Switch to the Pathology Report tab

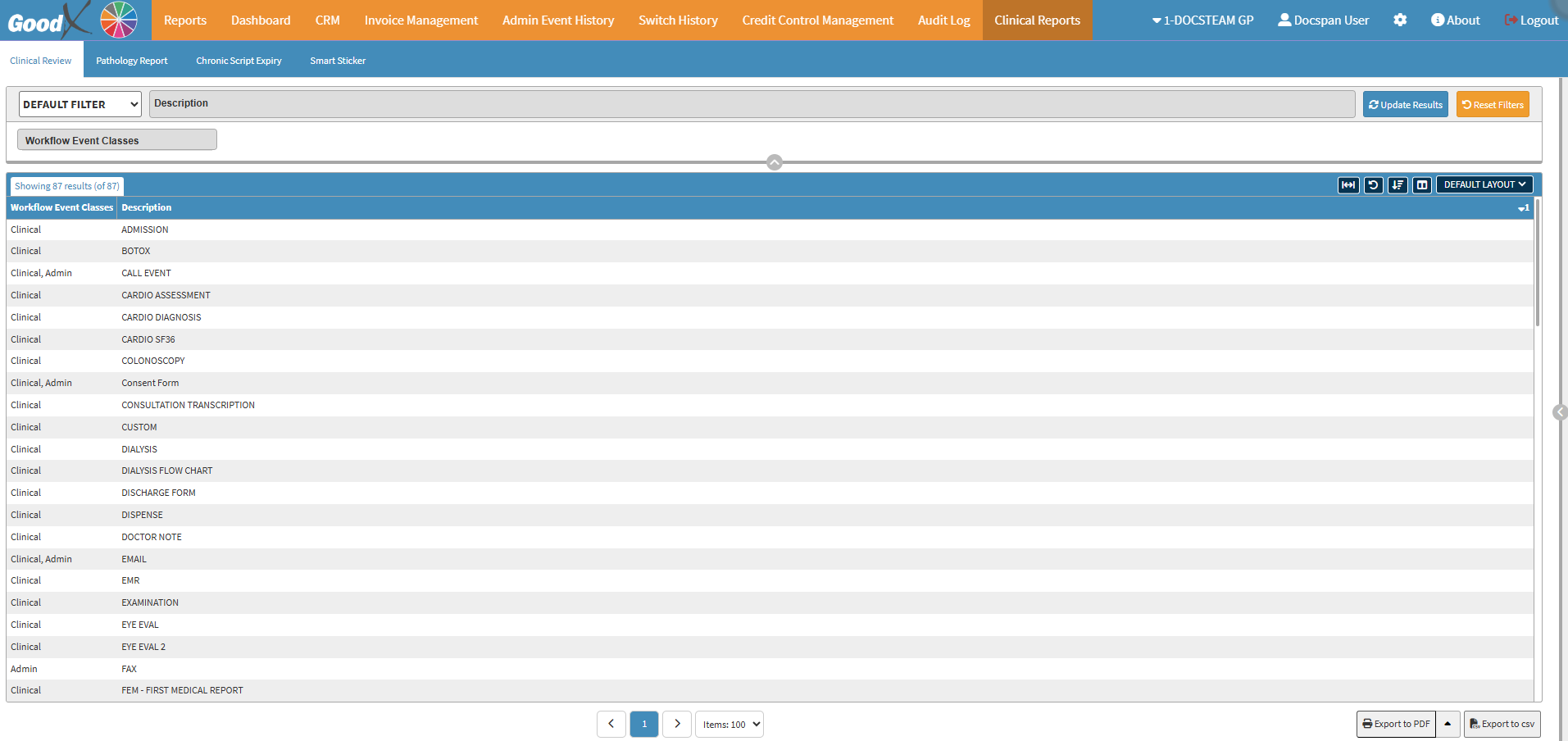point(131,61)
